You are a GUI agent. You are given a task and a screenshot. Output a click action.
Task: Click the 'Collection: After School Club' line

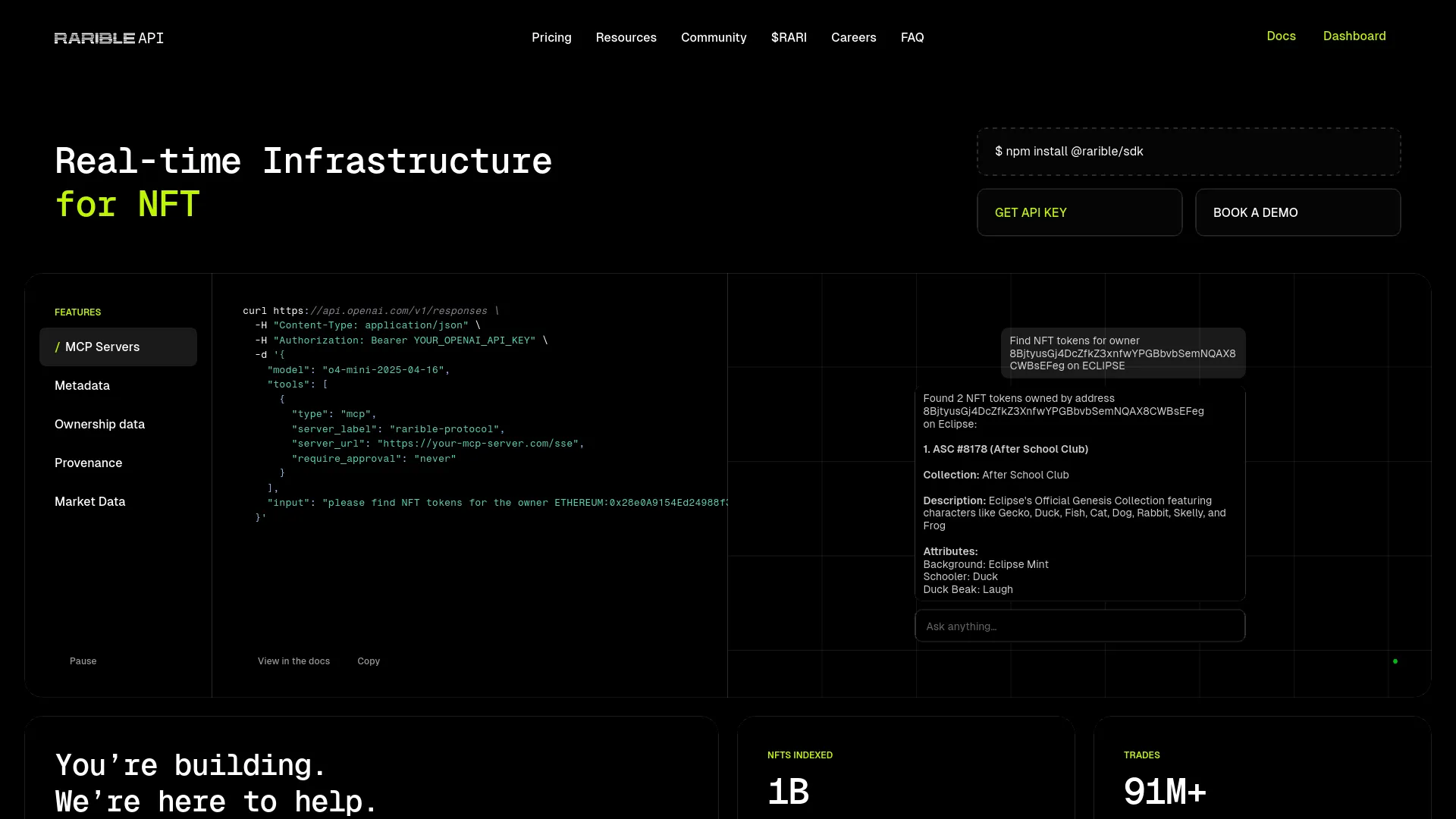coord(996,475)
